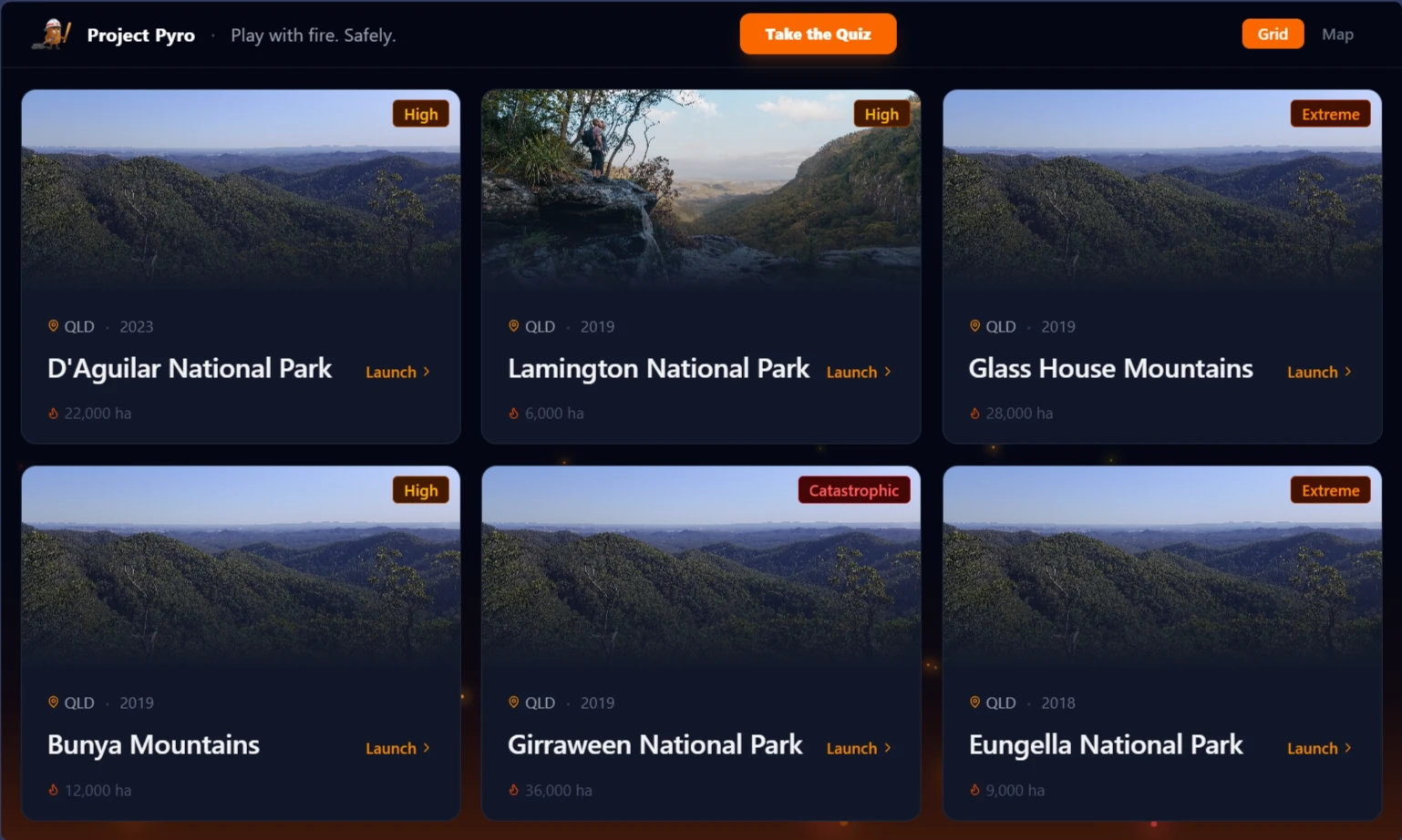Viewport: 1402px width, 840px height.
Task: Select the flame icon beside 22,000 ha
Action: click(52, 413)
